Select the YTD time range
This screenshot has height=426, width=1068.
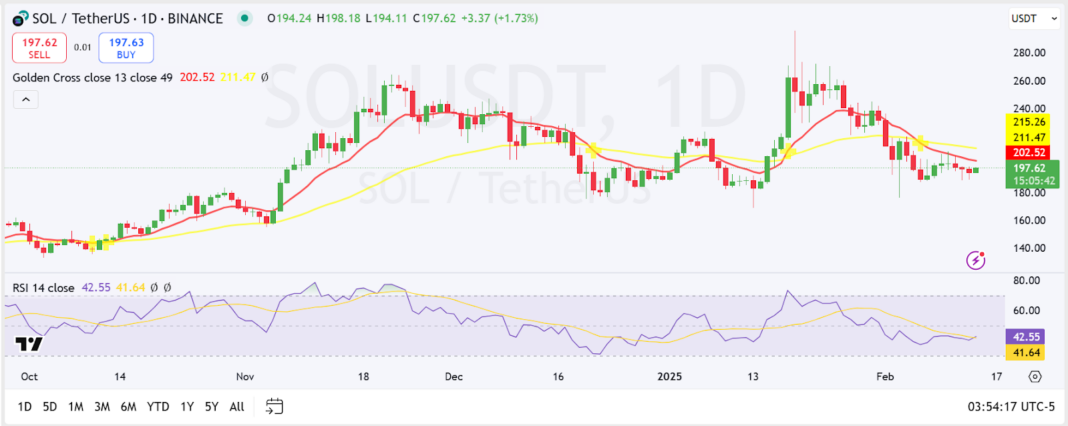(158, 407)
